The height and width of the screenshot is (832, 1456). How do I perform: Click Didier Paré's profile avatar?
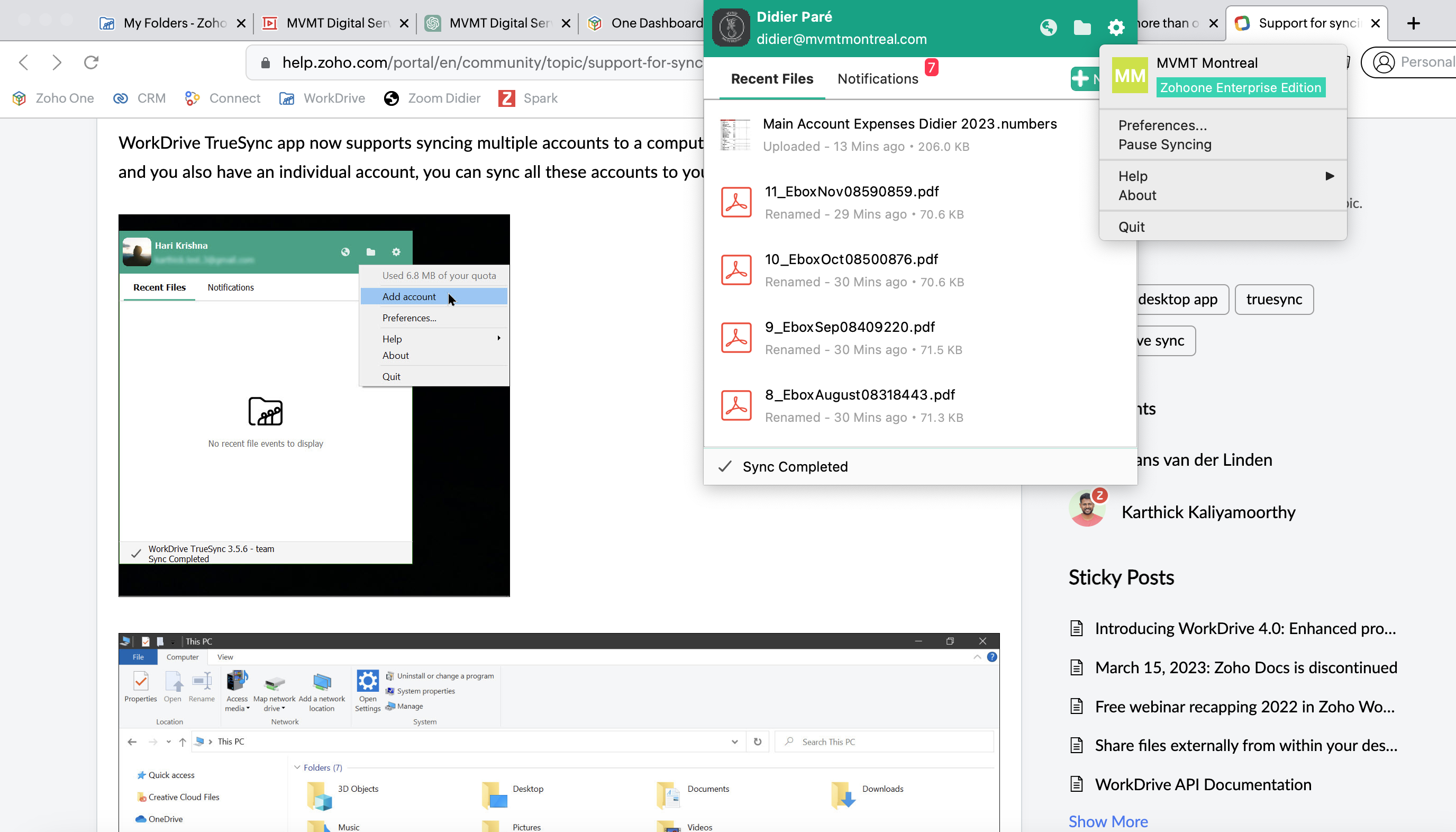click(x=731, y=28)
